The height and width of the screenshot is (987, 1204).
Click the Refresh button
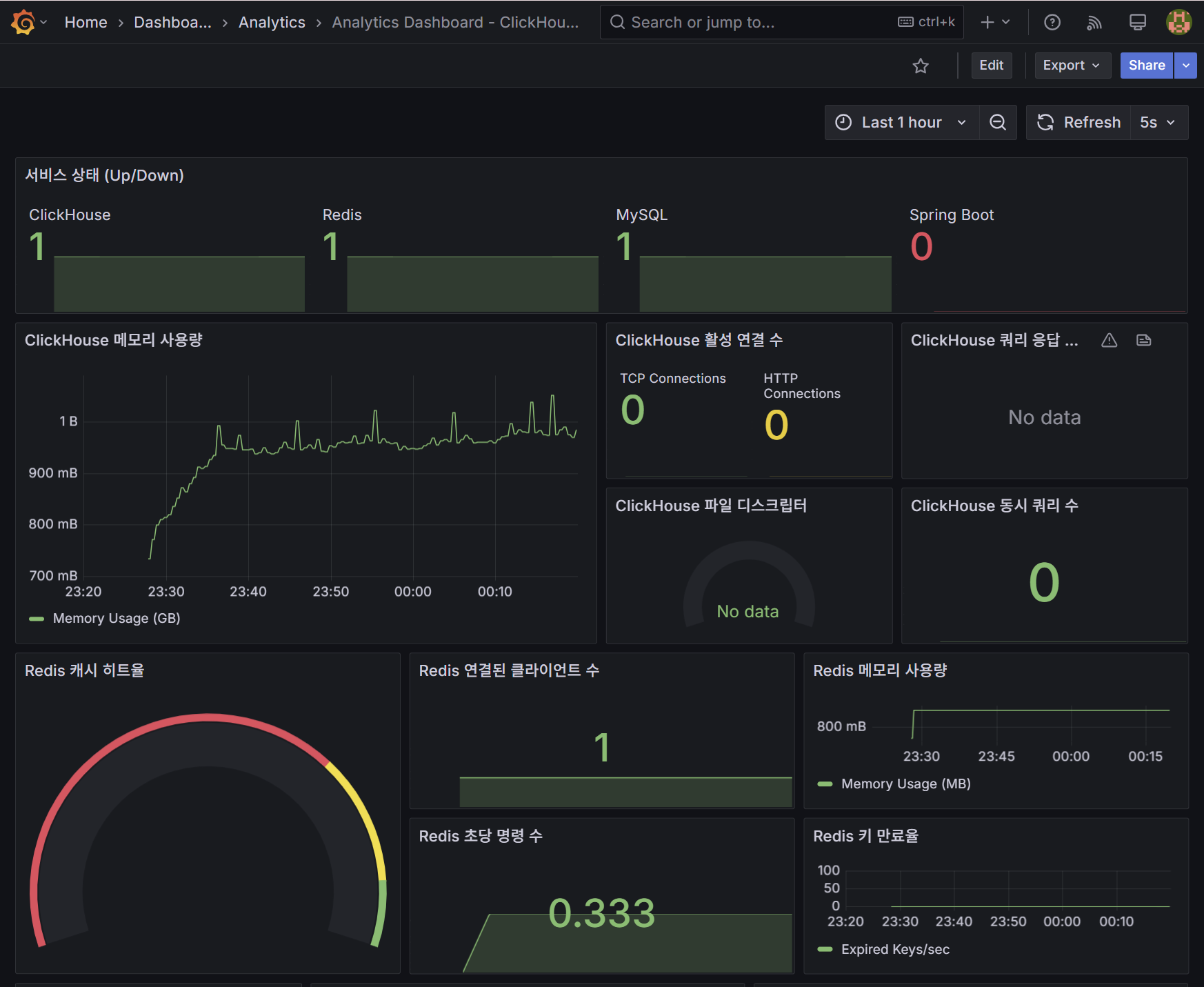[1078, 122]
